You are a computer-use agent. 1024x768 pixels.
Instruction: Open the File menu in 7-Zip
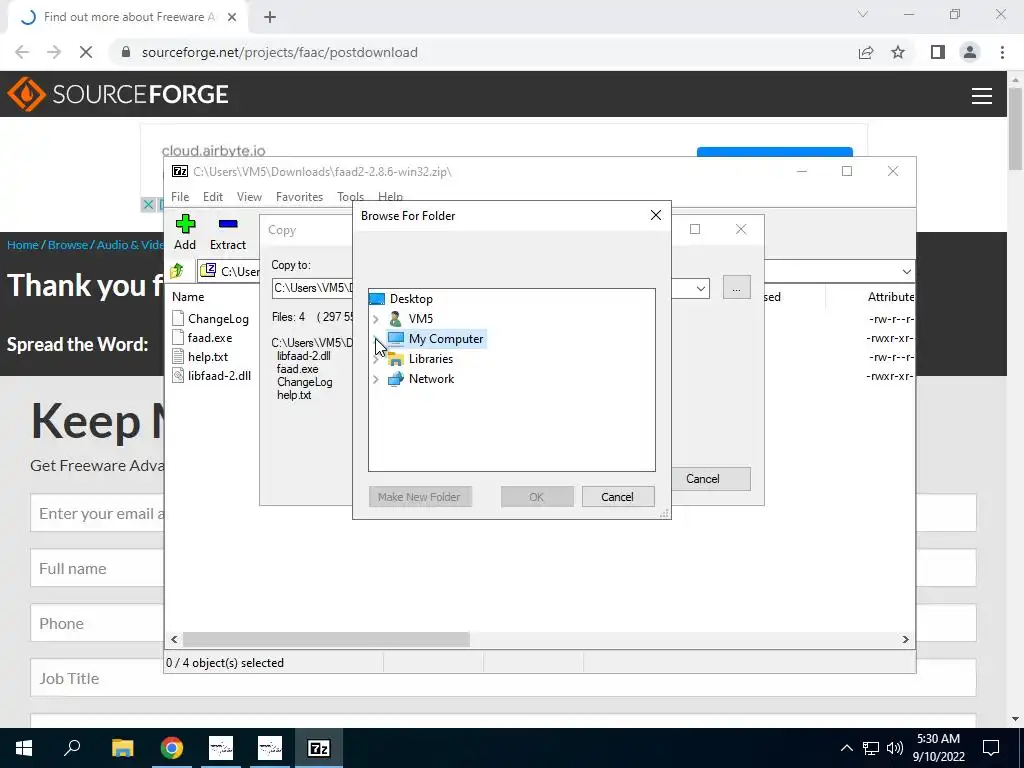[x=180, y=197]
